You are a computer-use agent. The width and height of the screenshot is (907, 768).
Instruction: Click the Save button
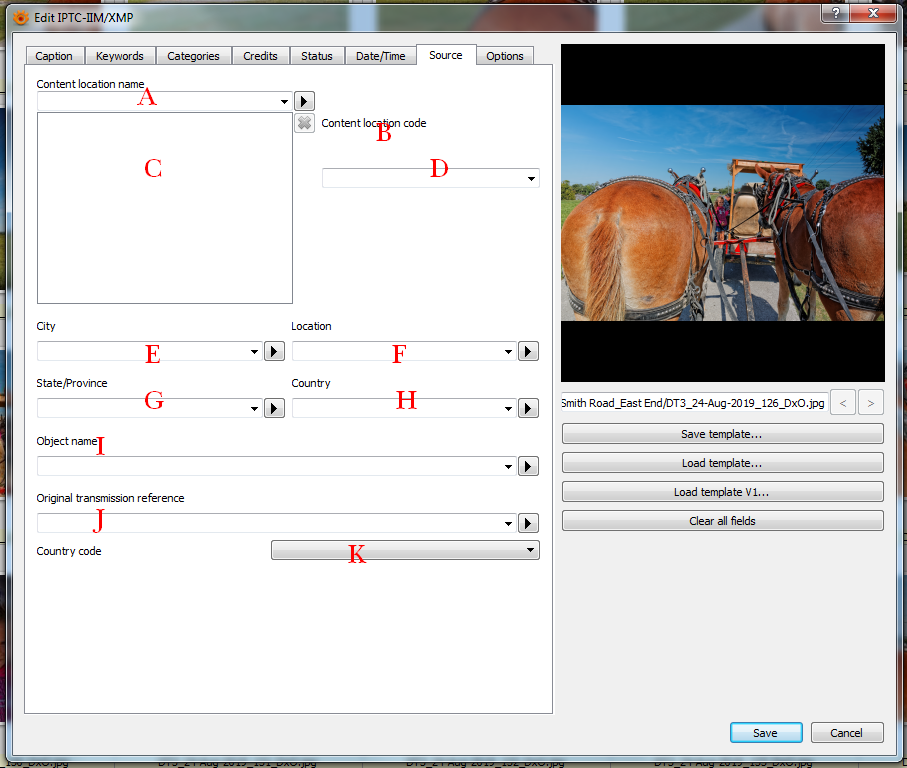(766, 733)
